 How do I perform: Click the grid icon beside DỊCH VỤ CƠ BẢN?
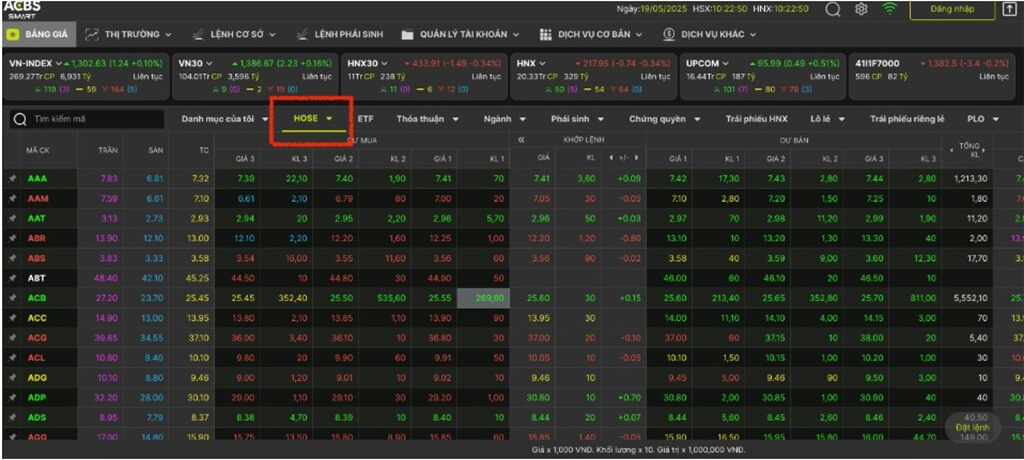coord(546,35)
